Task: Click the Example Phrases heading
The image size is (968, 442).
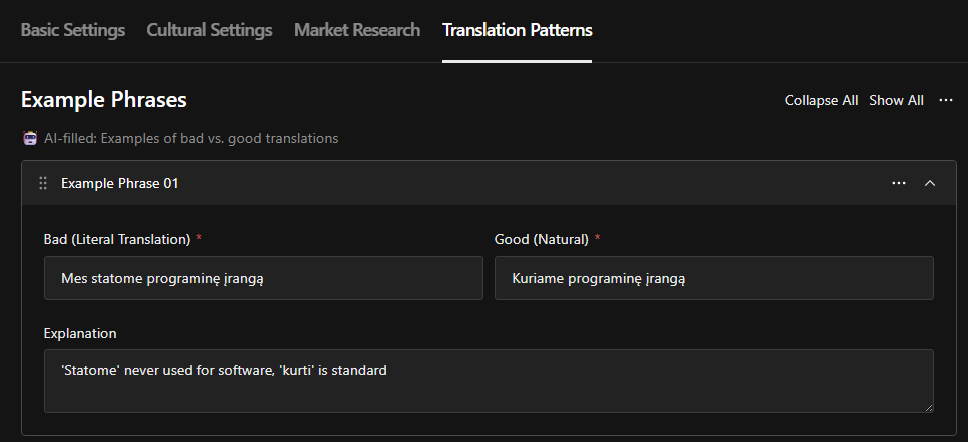Action: (104, 100)
